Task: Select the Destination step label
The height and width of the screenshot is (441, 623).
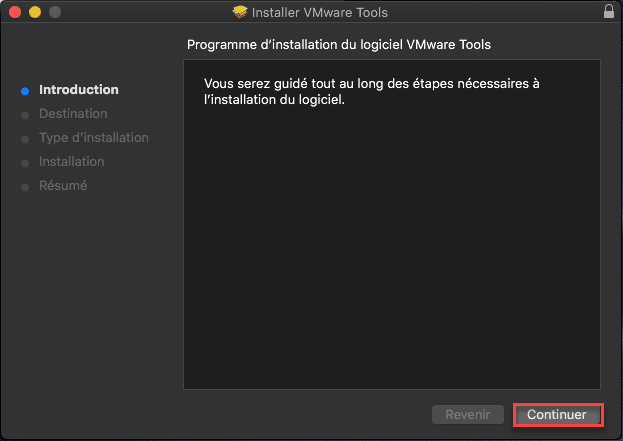Action: (x=73, y=114)
